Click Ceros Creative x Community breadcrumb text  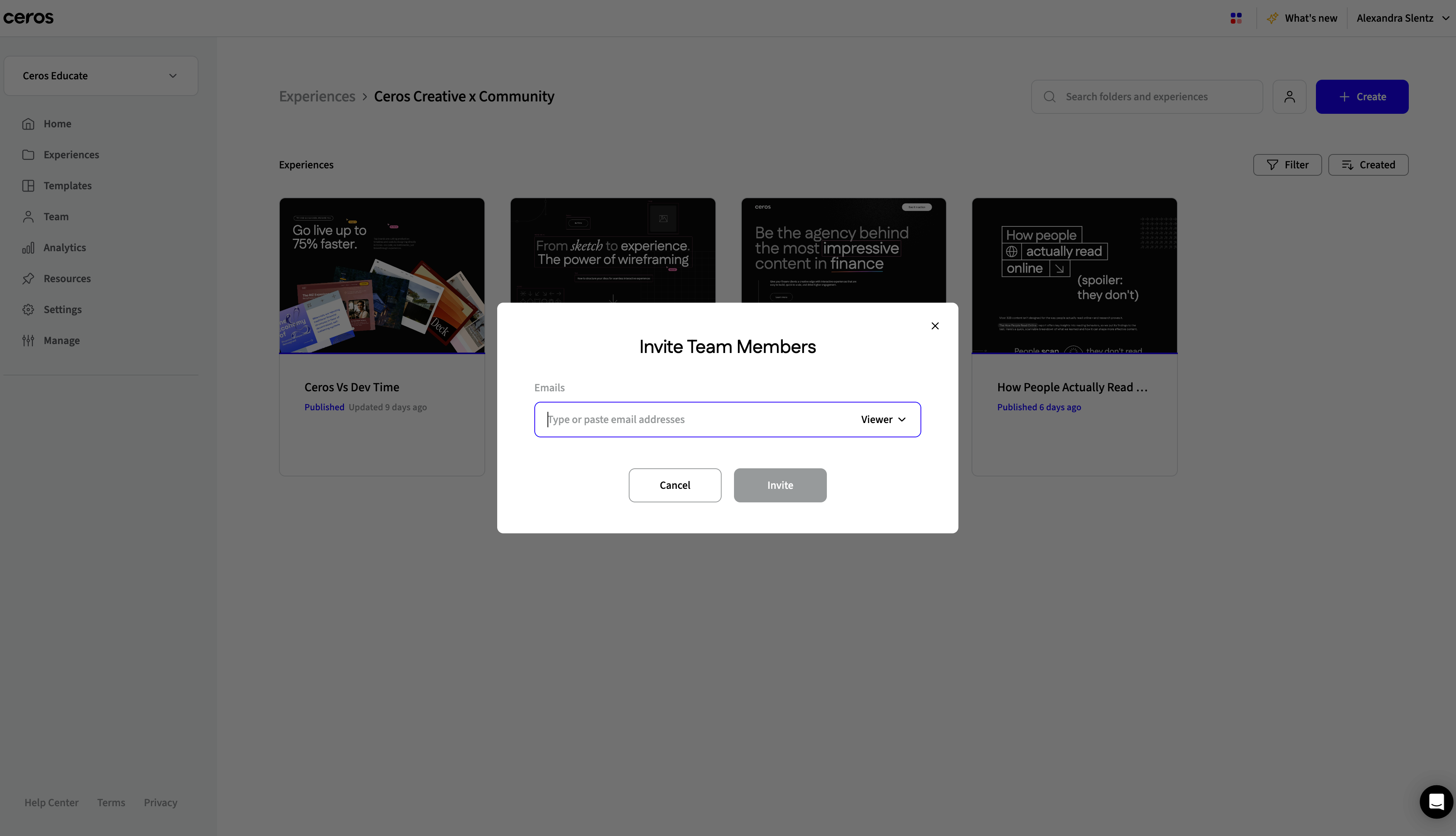464,96
